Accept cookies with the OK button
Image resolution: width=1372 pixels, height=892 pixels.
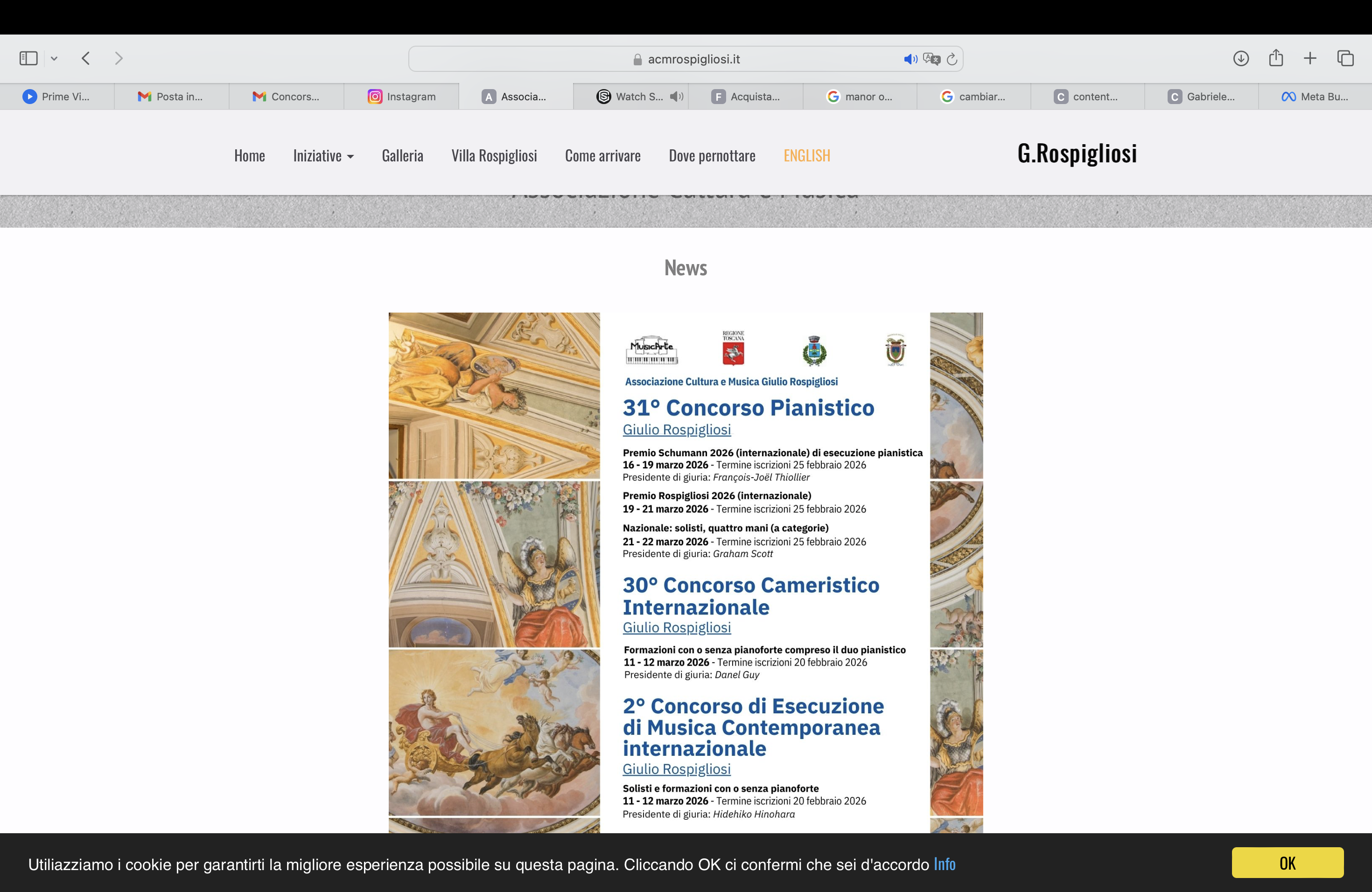click(x=1287, y=863)
